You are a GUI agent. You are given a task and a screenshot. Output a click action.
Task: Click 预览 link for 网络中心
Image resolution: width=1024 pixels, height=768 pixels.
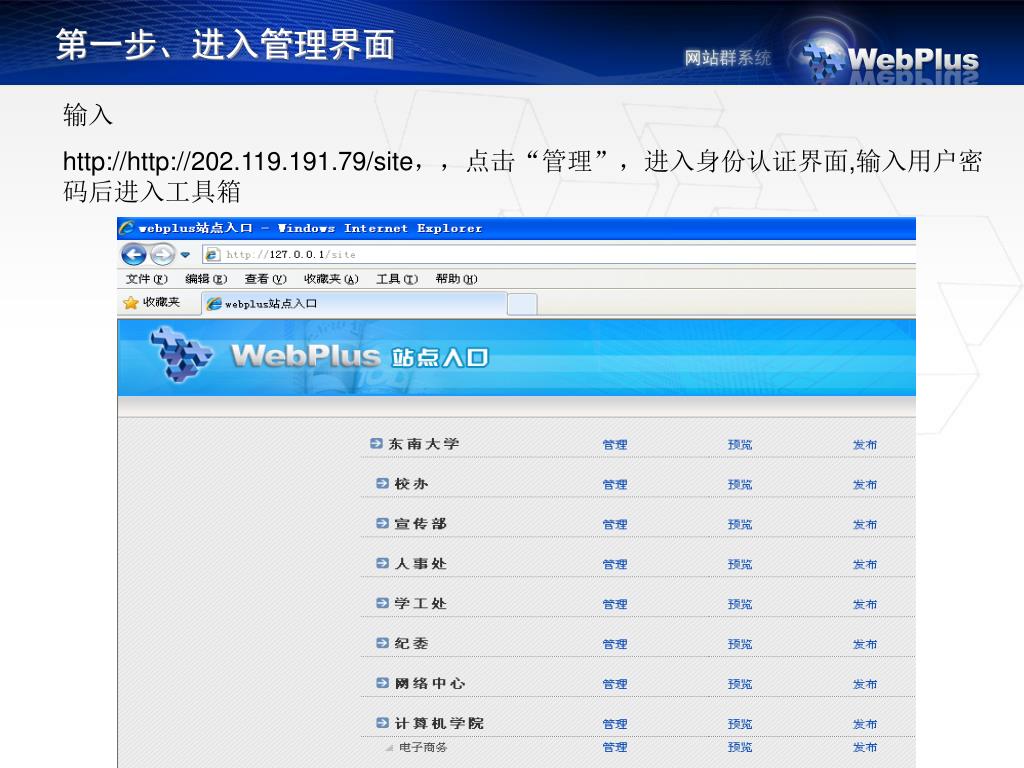[x=740, y=684]
